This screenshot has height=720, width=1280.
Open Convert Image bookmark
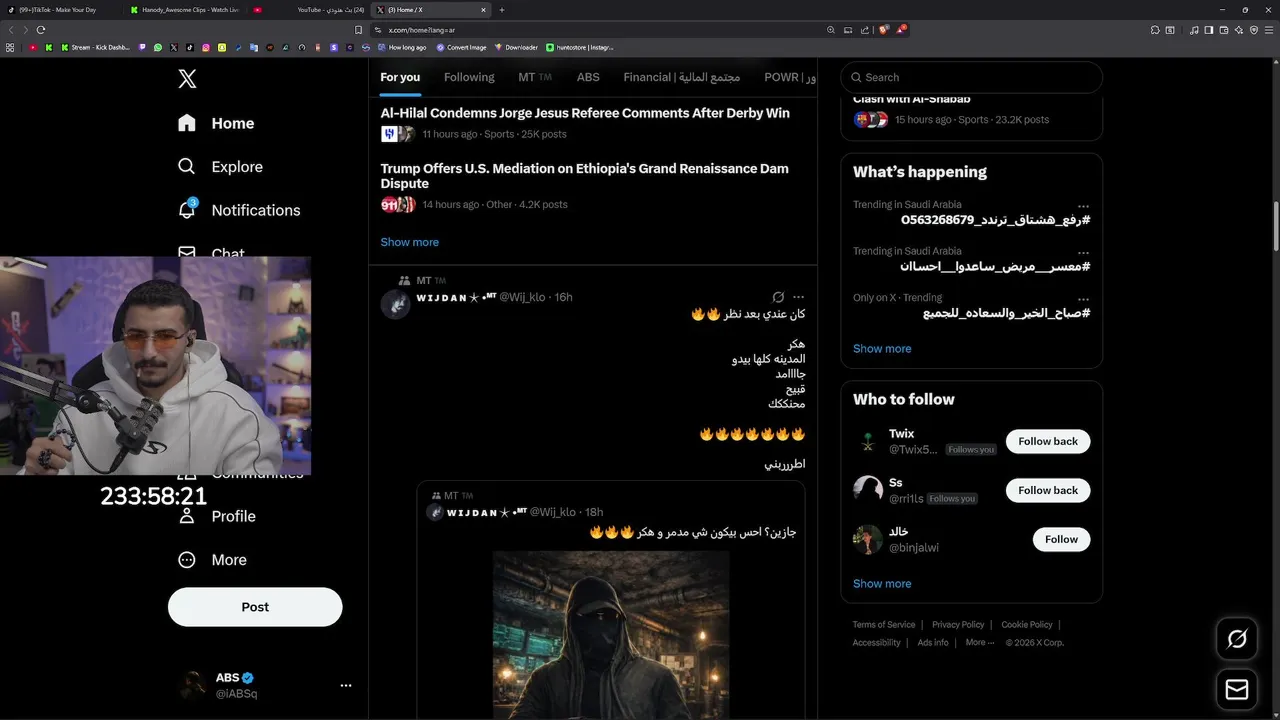[461, 47]
